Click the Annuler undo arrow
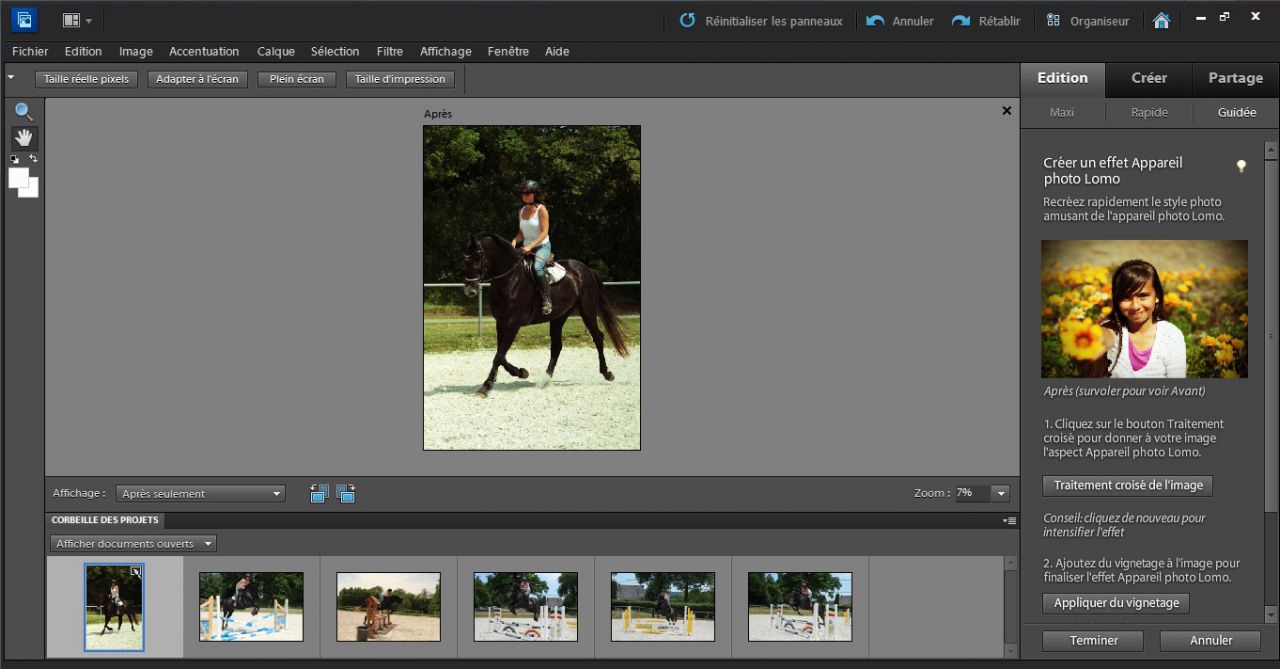 click(x=876, y=20)
